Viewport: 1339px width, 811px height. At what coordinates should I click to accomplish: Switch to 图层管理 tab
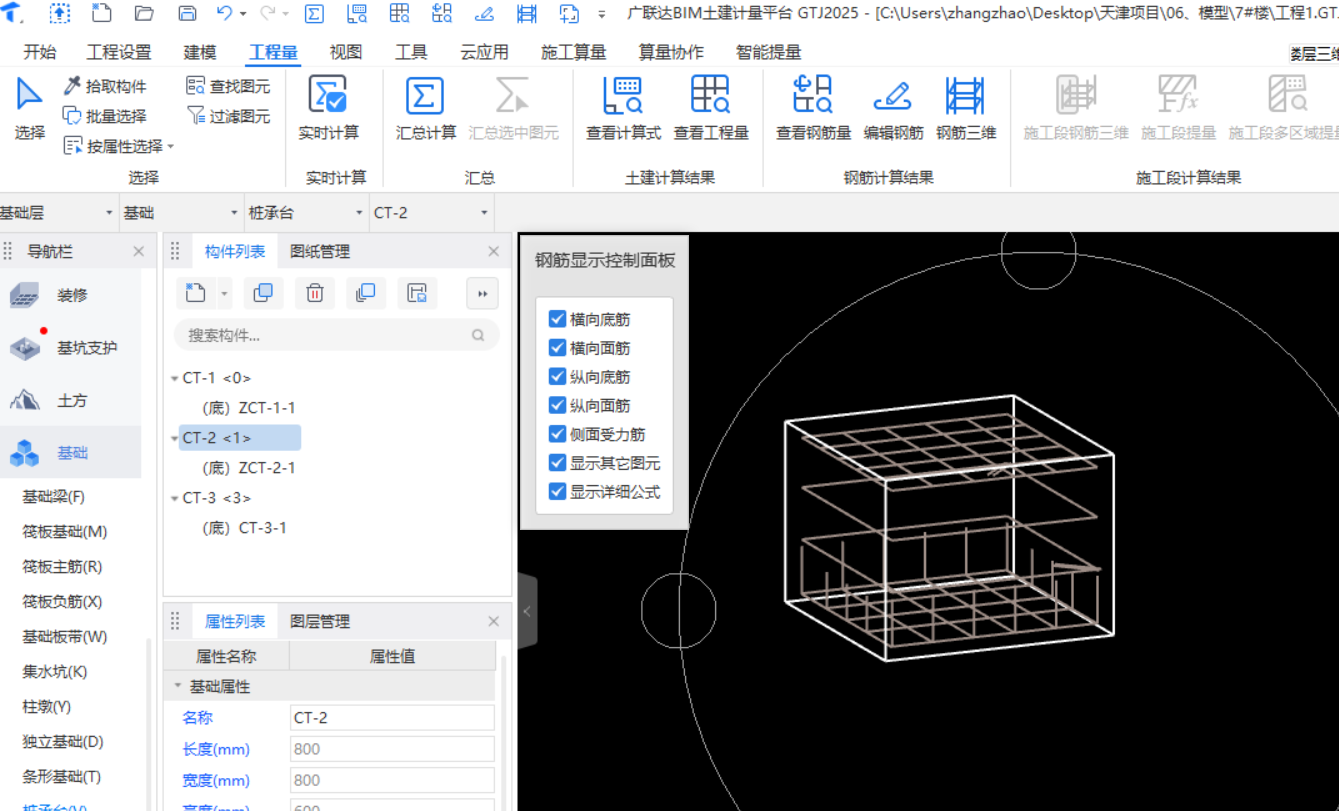320,622
